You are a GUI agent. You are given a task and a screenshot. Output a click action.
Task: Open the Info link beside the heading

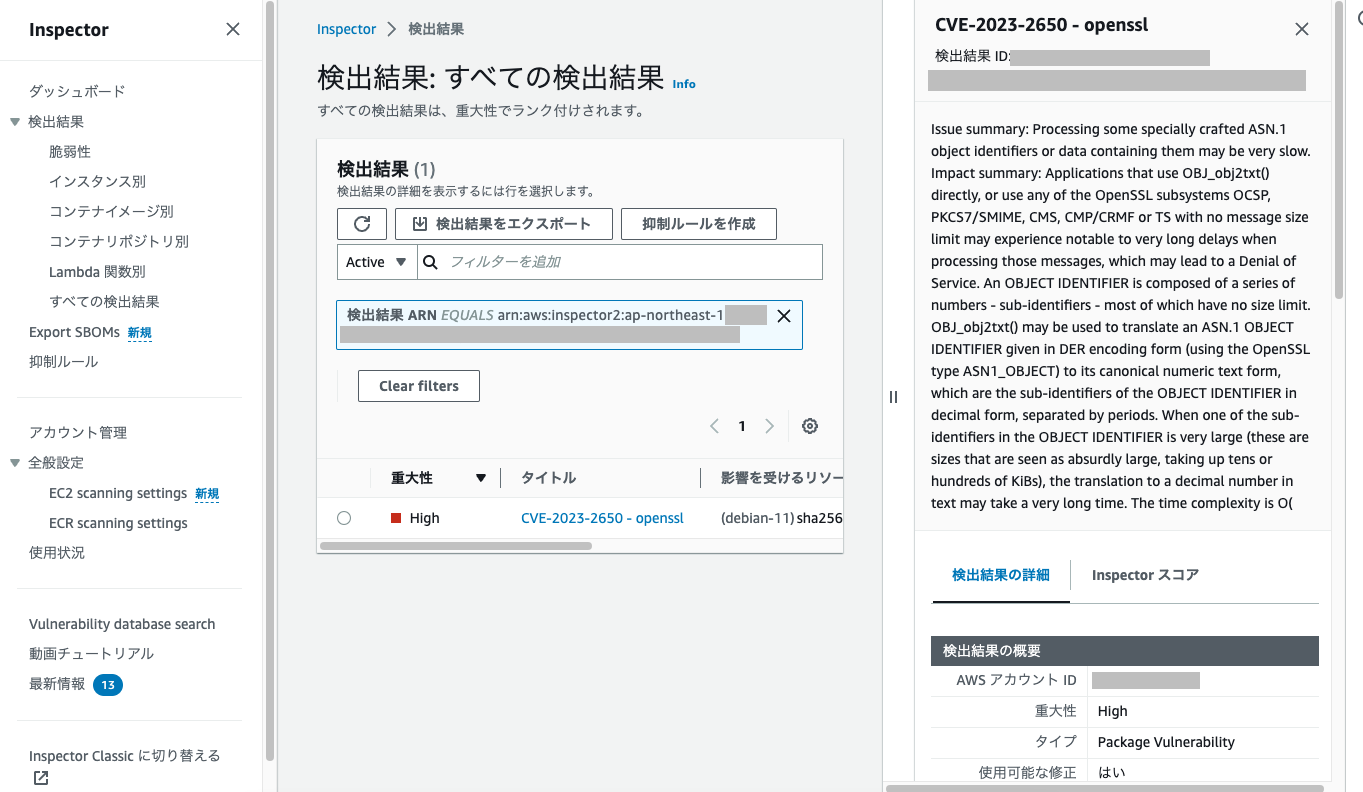pyautogui.click(x=684, y=84)
